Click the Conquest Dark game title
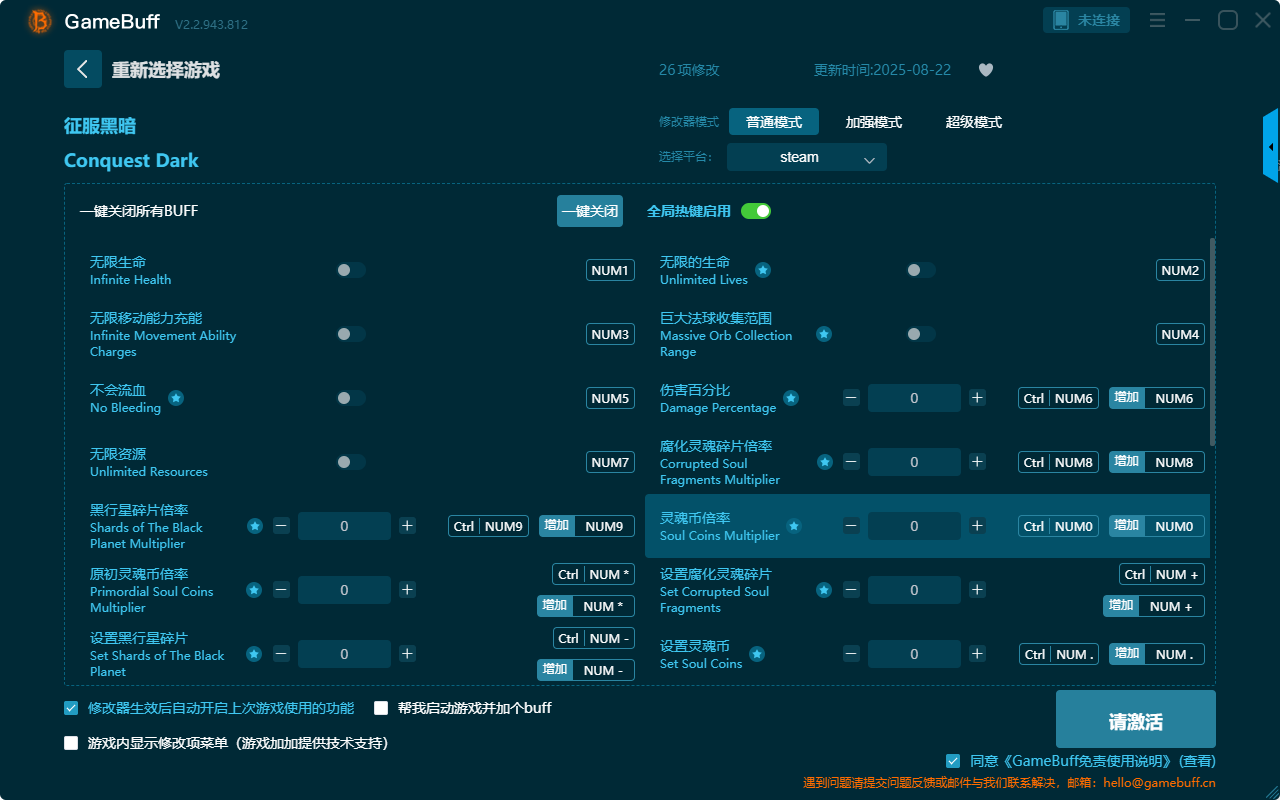 [131, 161]
